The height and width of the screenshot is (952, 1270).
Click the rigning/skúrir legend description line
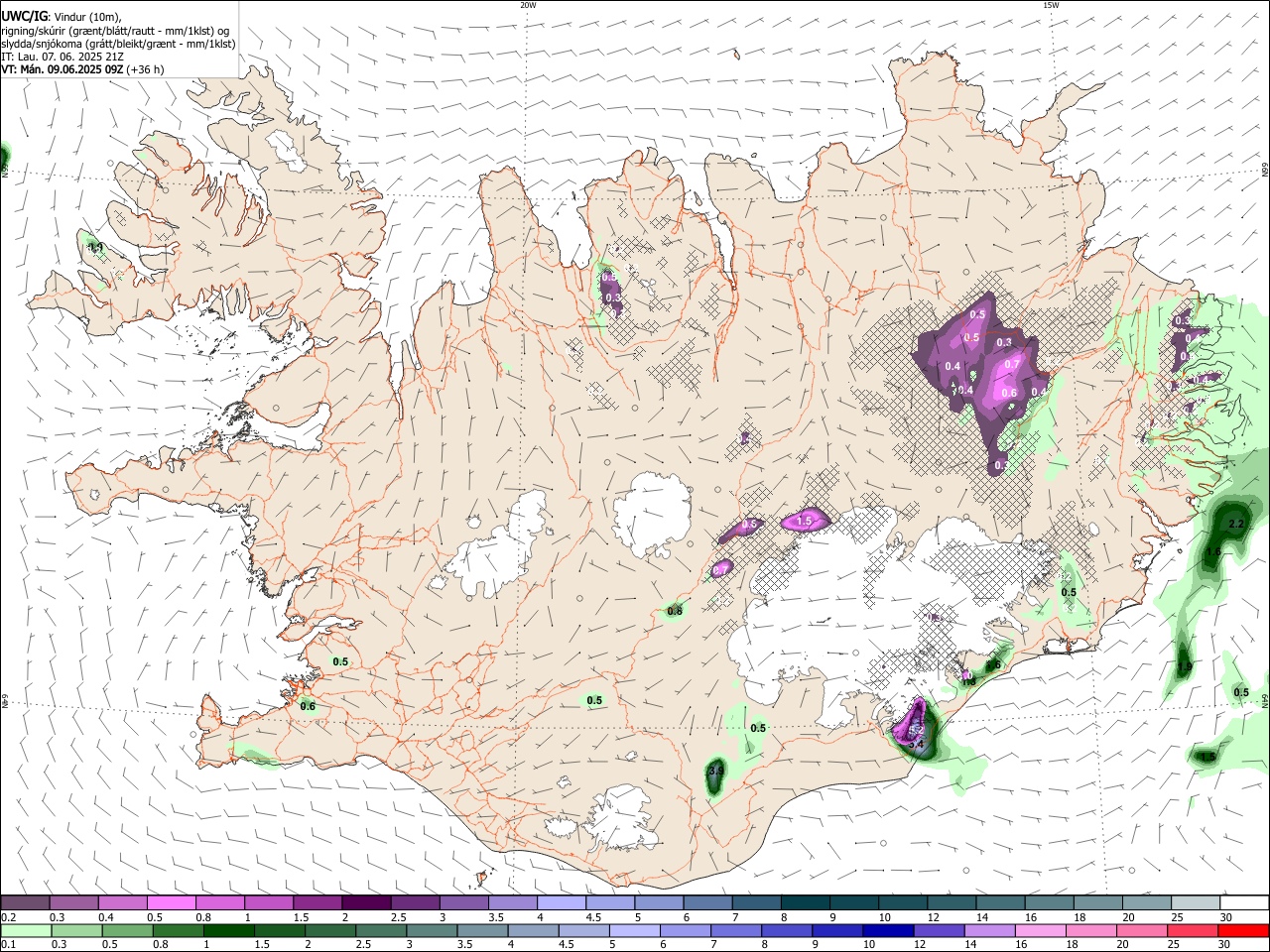coord(116,30)
